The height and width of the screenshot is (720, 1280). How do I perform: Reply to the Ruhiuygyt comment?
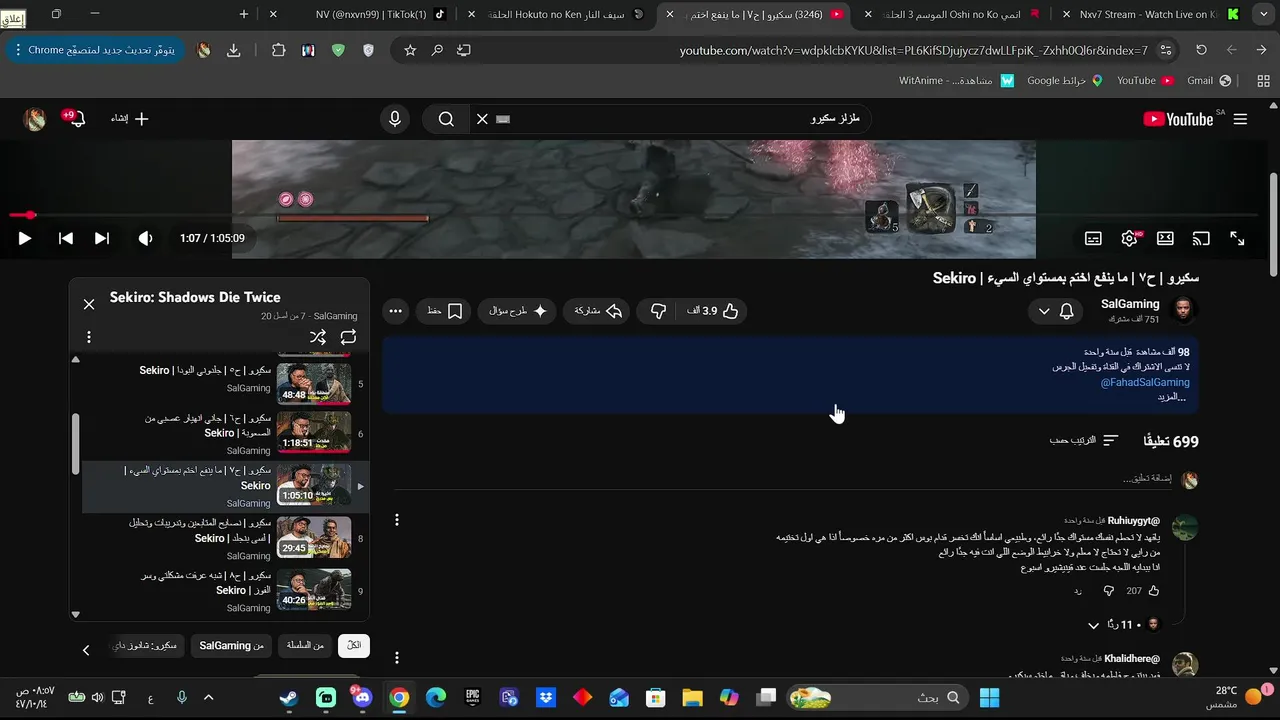(1078, 591)
